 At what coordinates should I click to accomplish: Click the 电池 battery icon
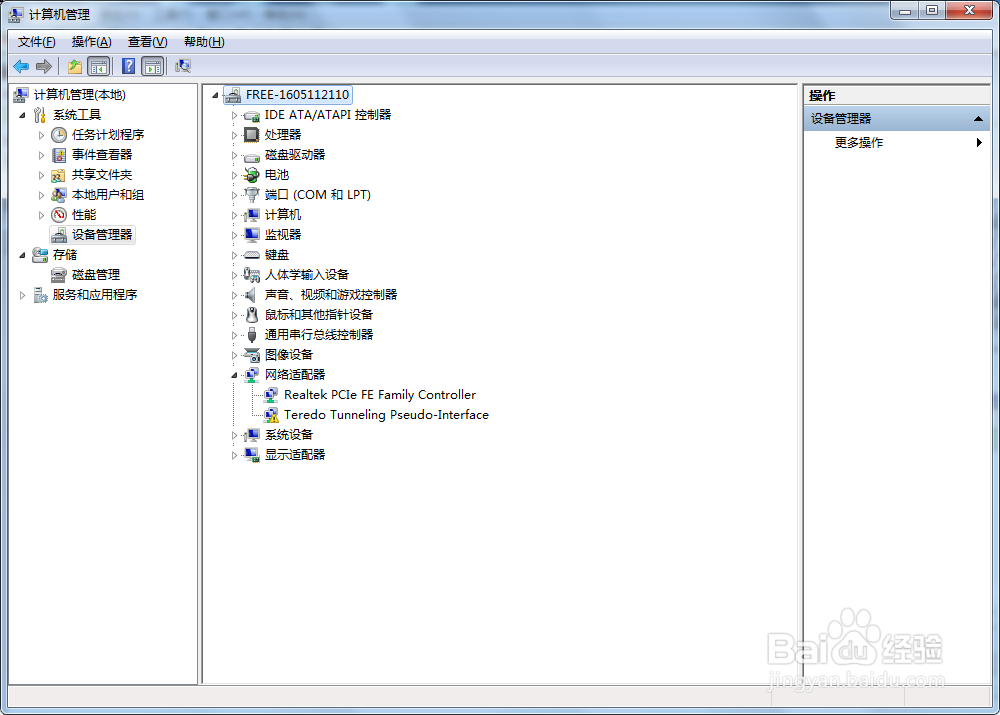252,175
